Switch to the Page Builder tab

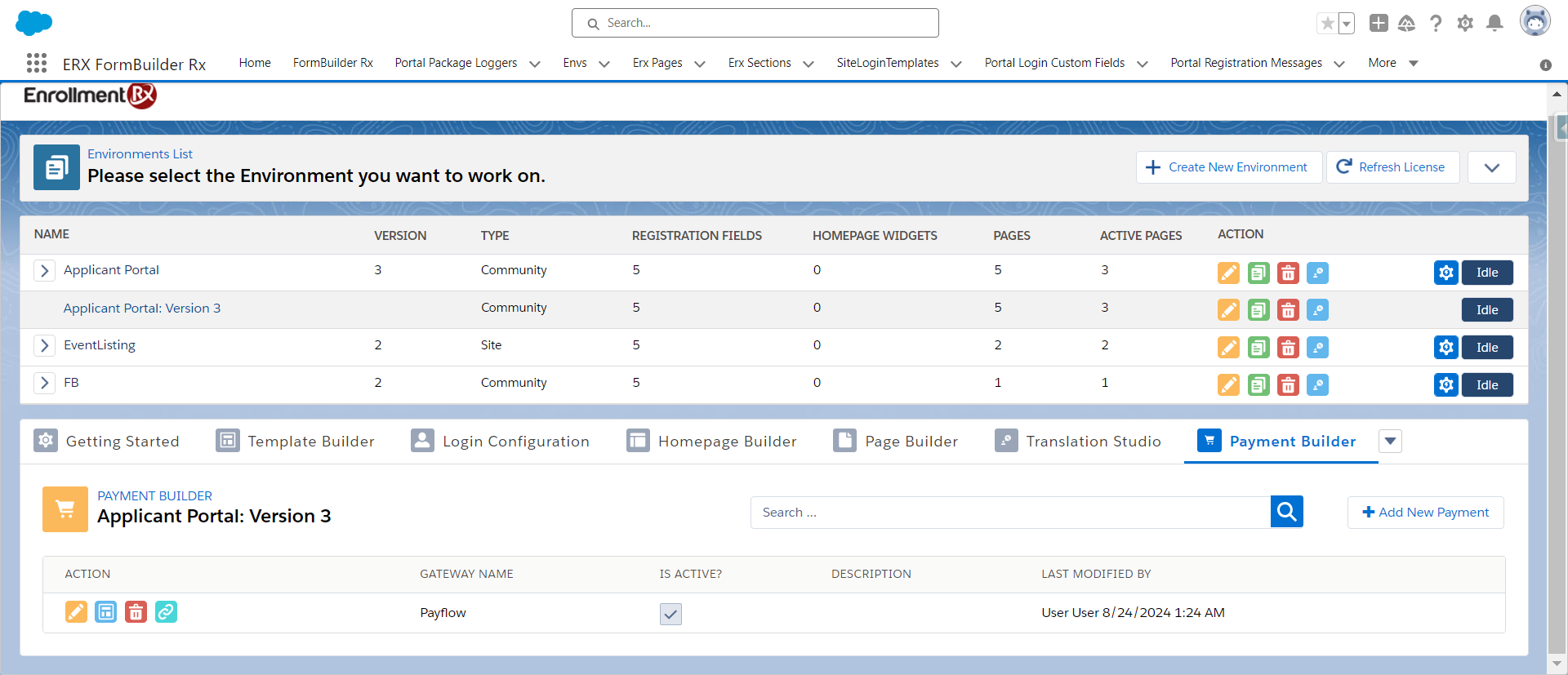[x=896, y=442]
